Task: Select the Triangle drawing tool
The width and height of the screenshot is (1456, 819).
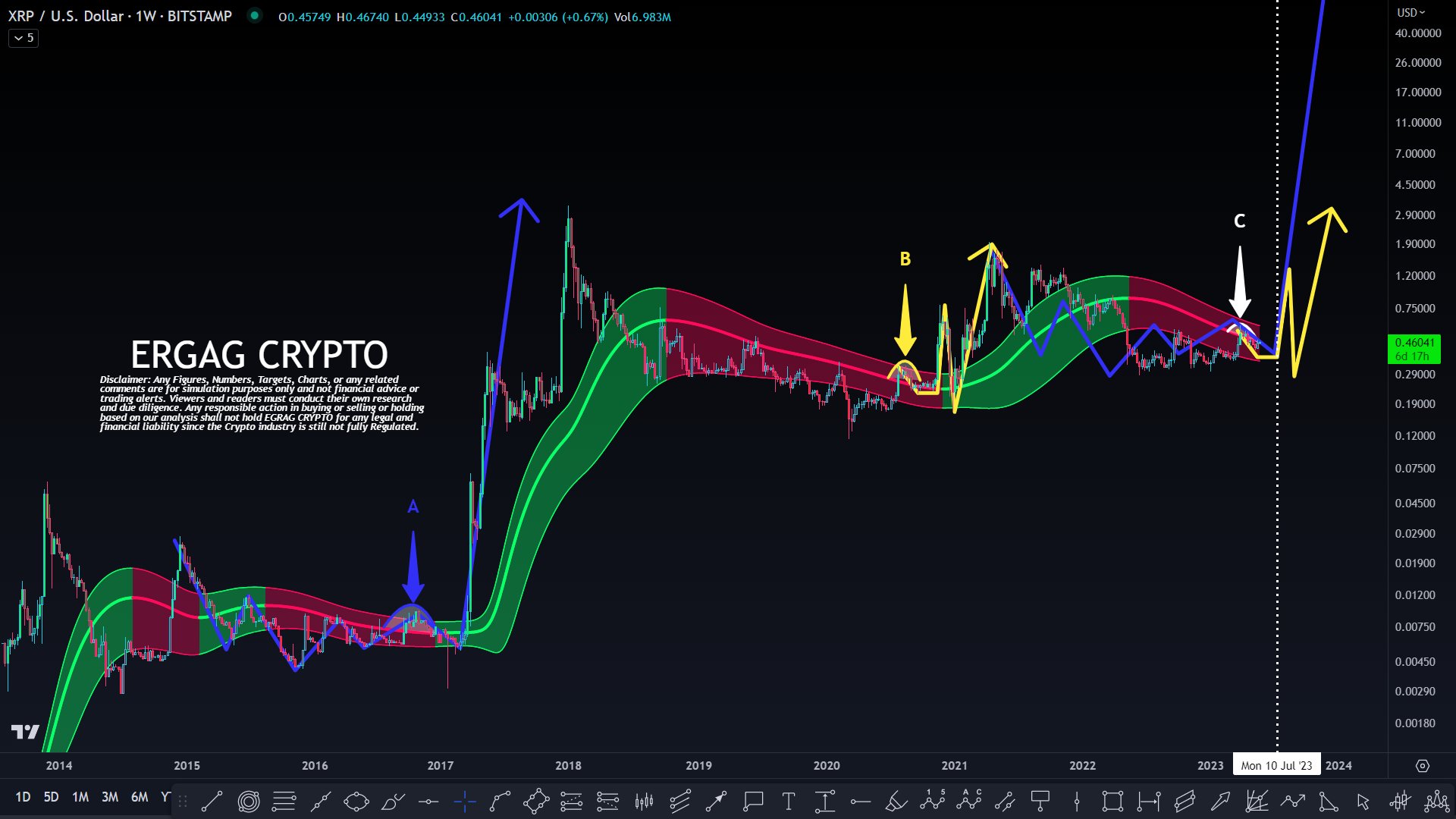Action: point(1329,801)
